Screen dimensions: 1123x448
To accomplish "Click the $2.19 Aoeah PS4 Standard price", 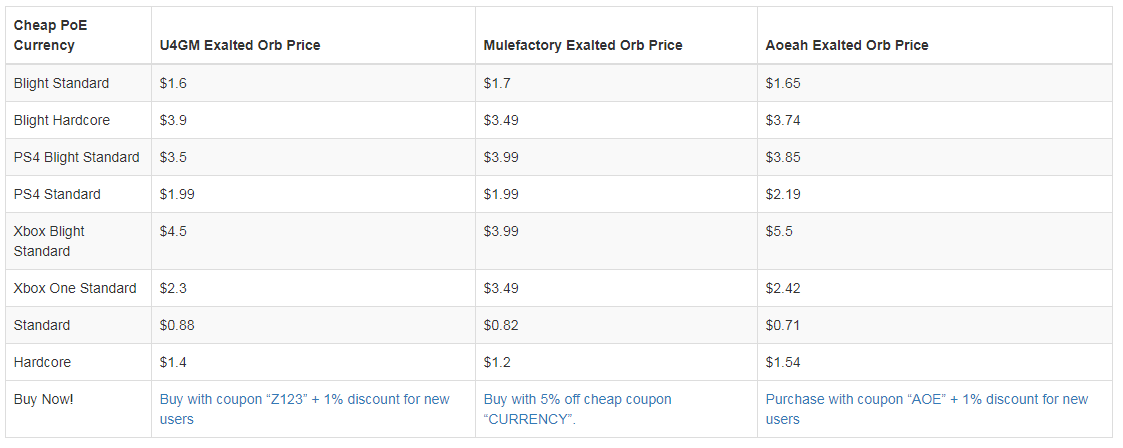I will 783,194.
